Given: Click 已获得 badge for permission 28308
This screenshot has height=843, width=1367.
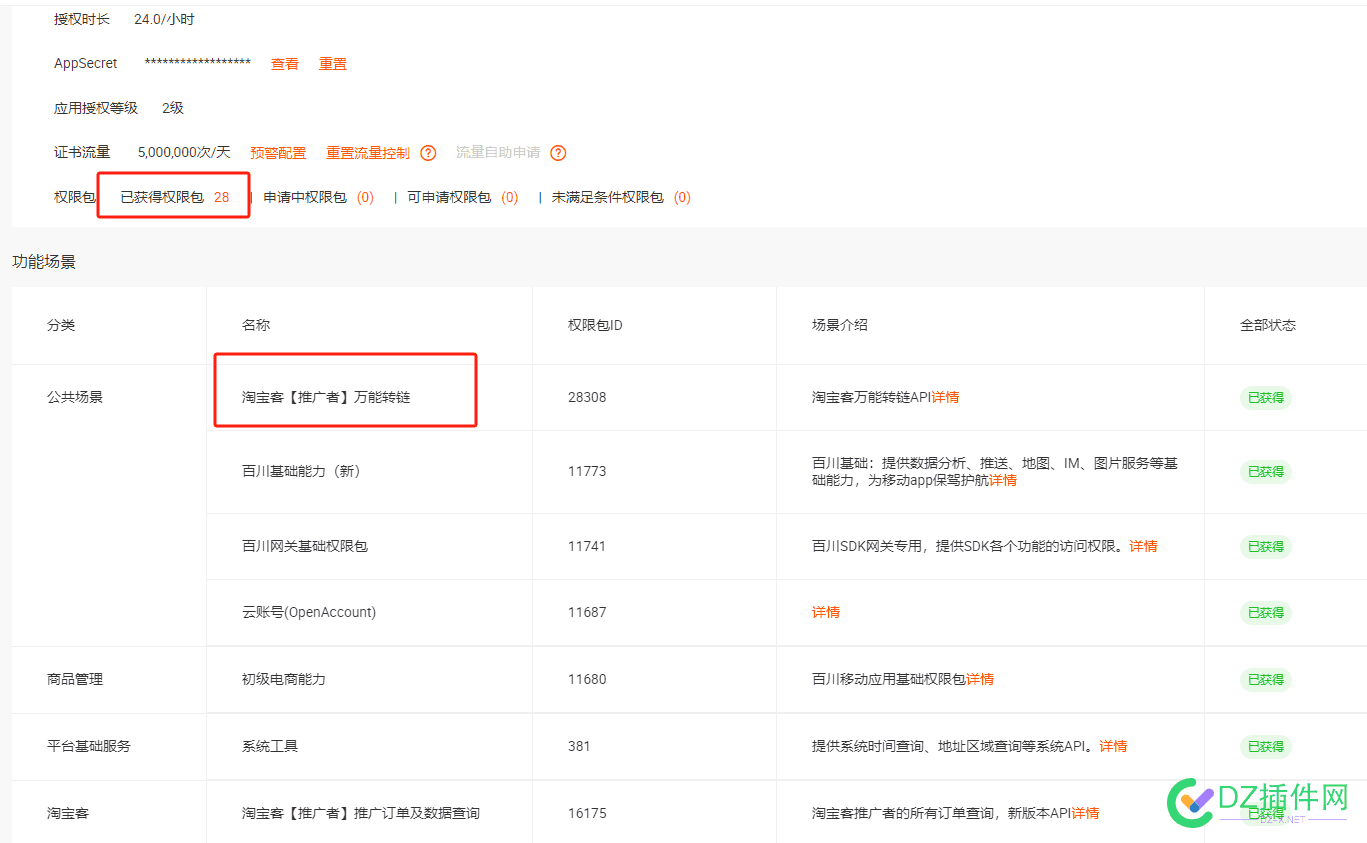Looking at the screenshot, I should [x=1266, y=398].
